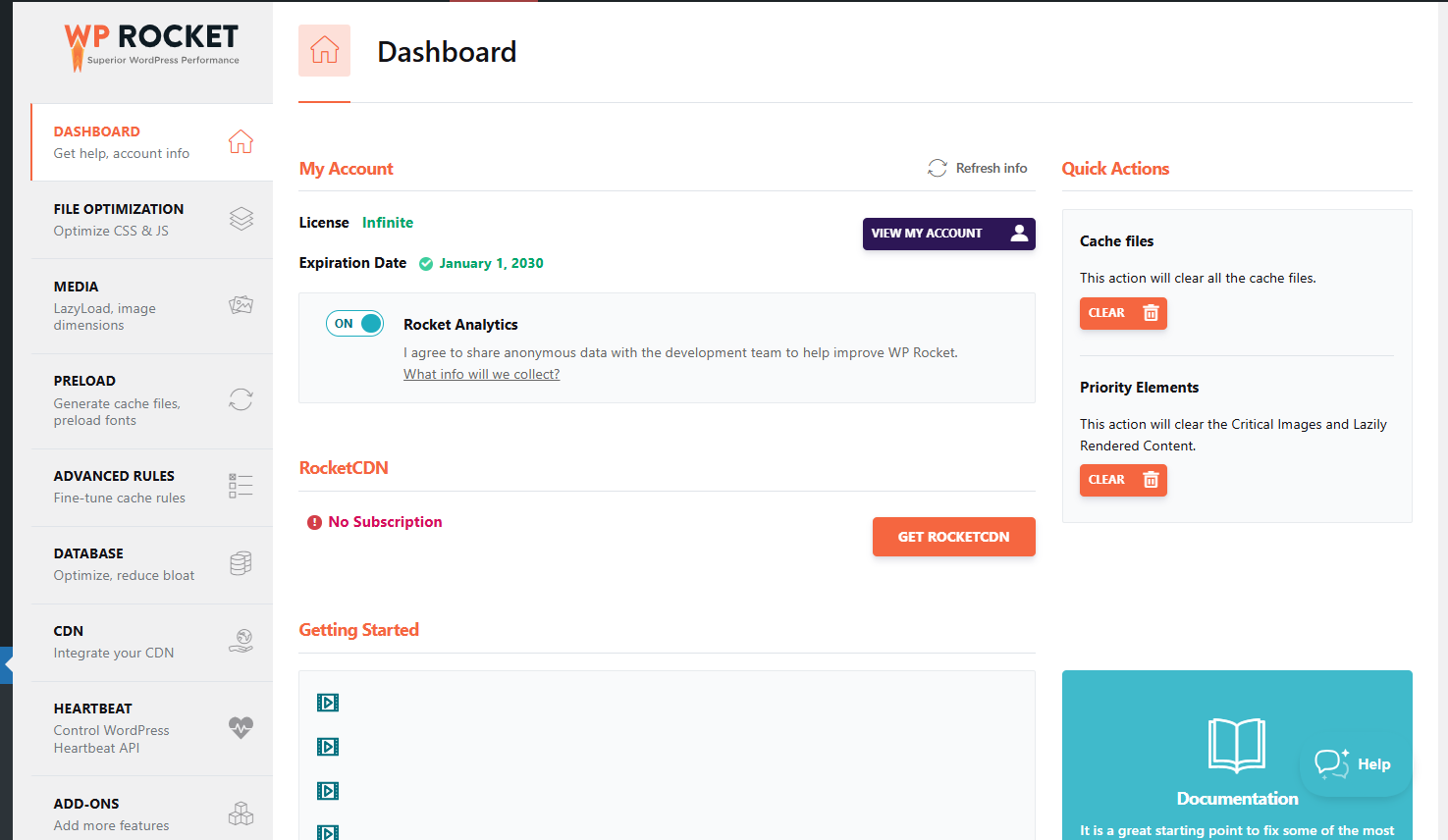The image size is (1448, 840).
Task: Click the WP Rocket logo
Action: 152,47
